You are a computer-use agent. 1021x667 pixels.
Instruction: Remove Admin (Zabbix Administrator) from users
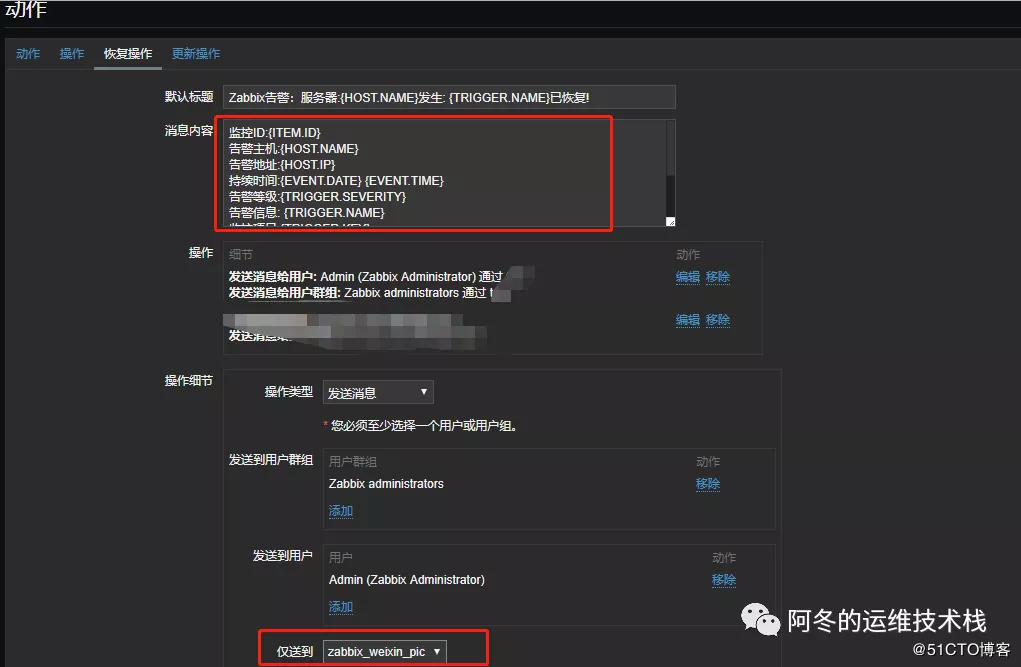[x=723, y=580]
